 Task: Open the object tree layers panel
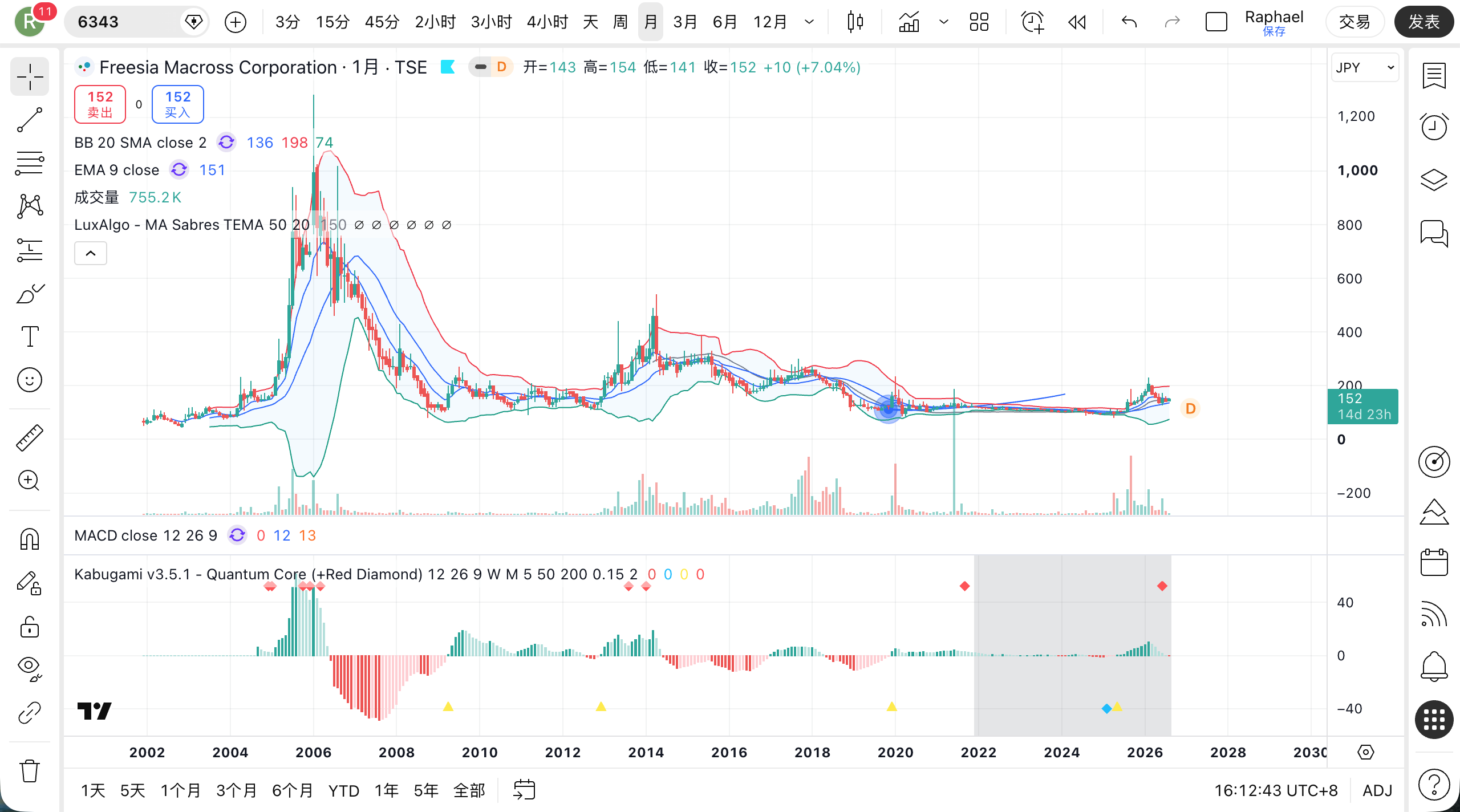(x=1434, y=180)
